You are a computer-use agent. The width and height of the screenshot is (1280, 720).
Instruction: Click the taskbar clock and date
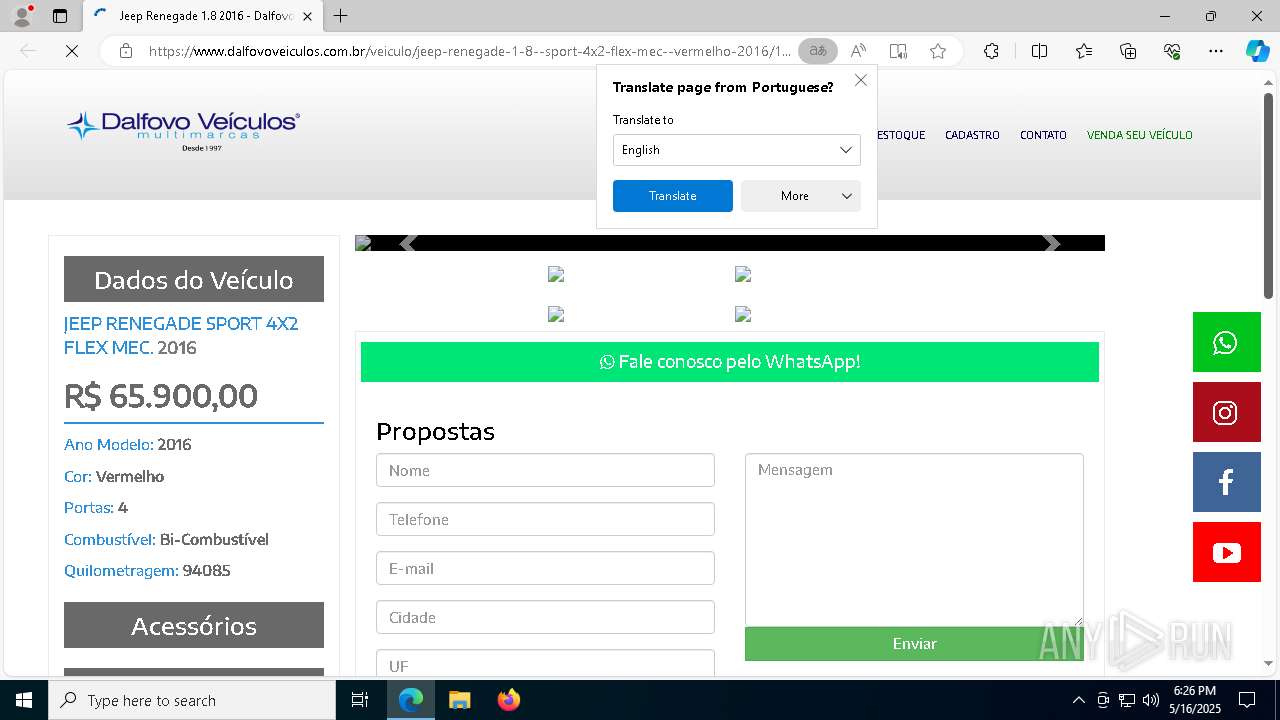click(x=1195, y=700)
